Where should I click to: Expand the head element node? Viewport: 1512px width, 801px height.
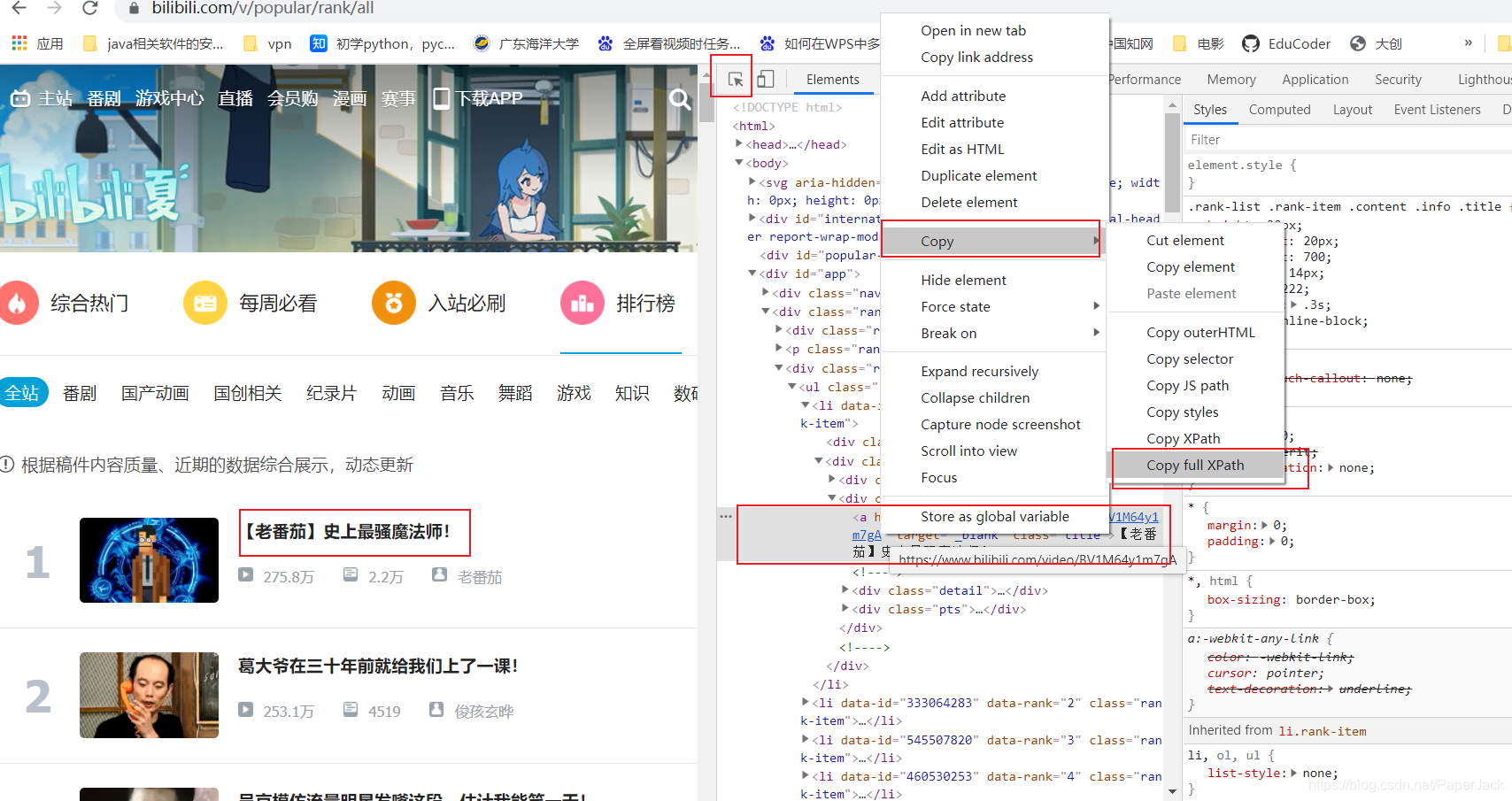pyautogui.click(x=738, y=144)
